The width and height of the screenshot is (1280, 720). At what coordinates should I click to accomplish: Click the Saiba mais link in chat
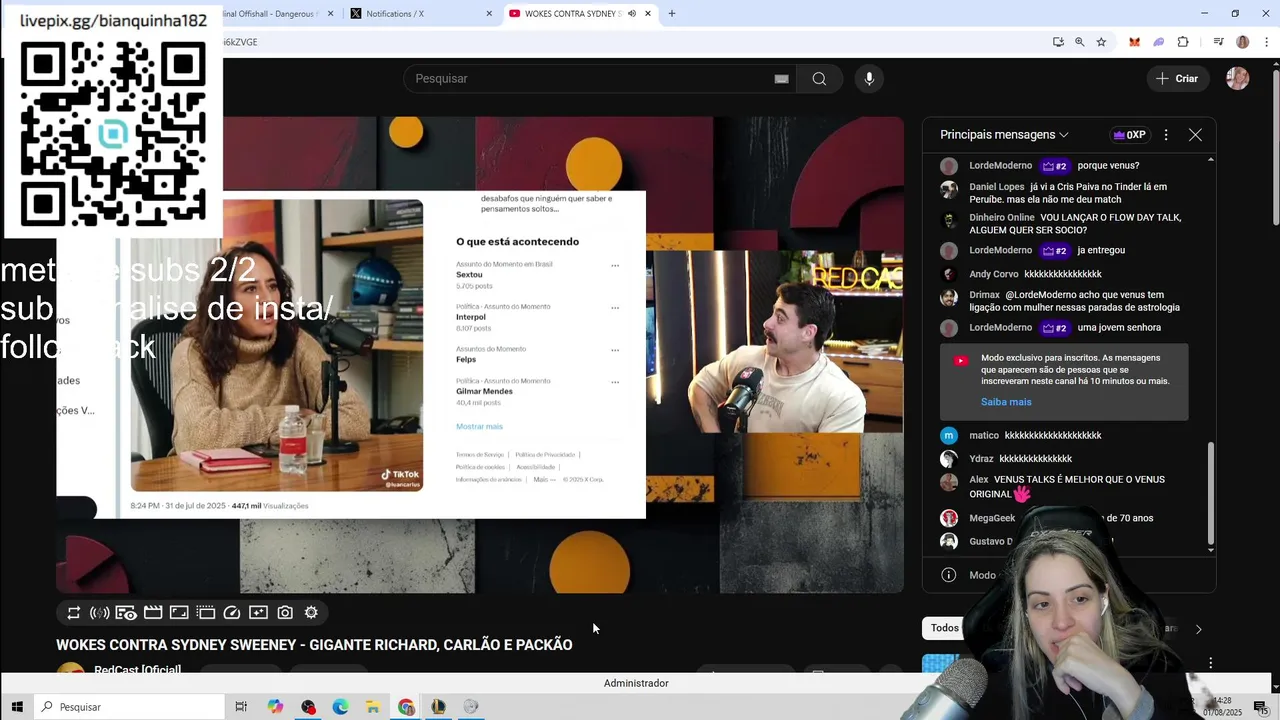tap(1006, 402)
